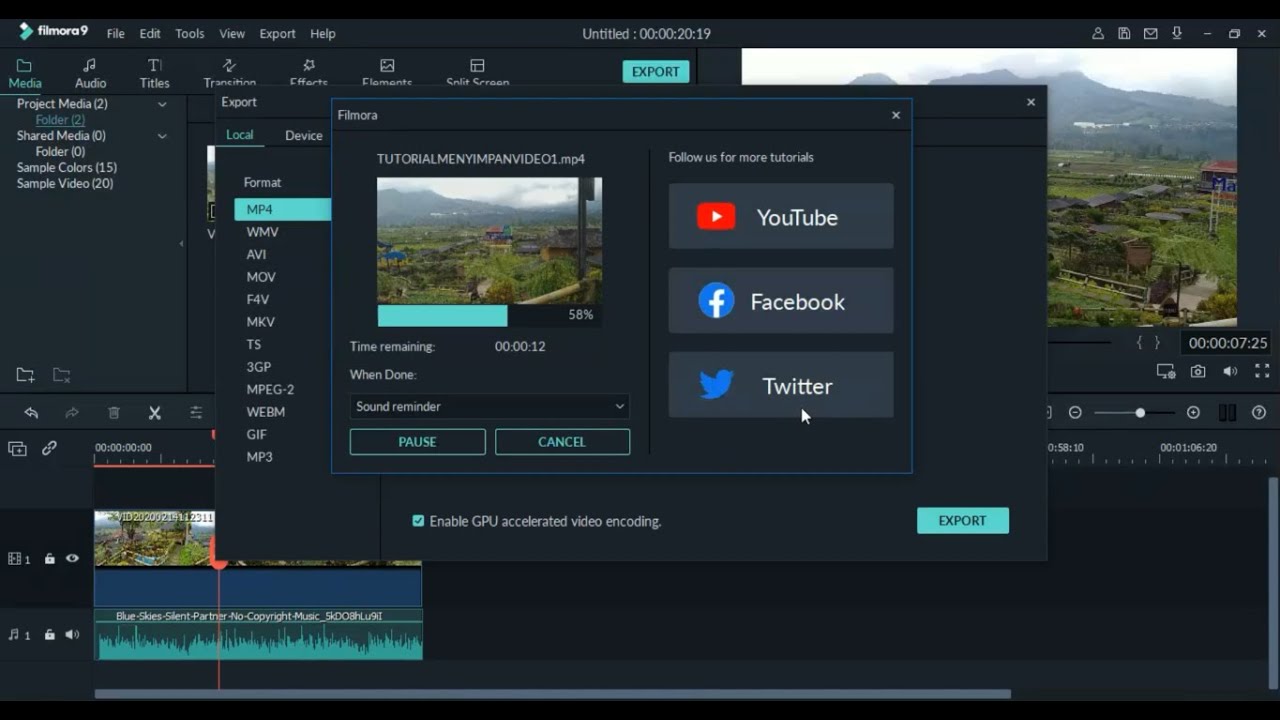Viewport: 1280px width, 720px height.
Task: Open the View menu
Action: point(232,33)
